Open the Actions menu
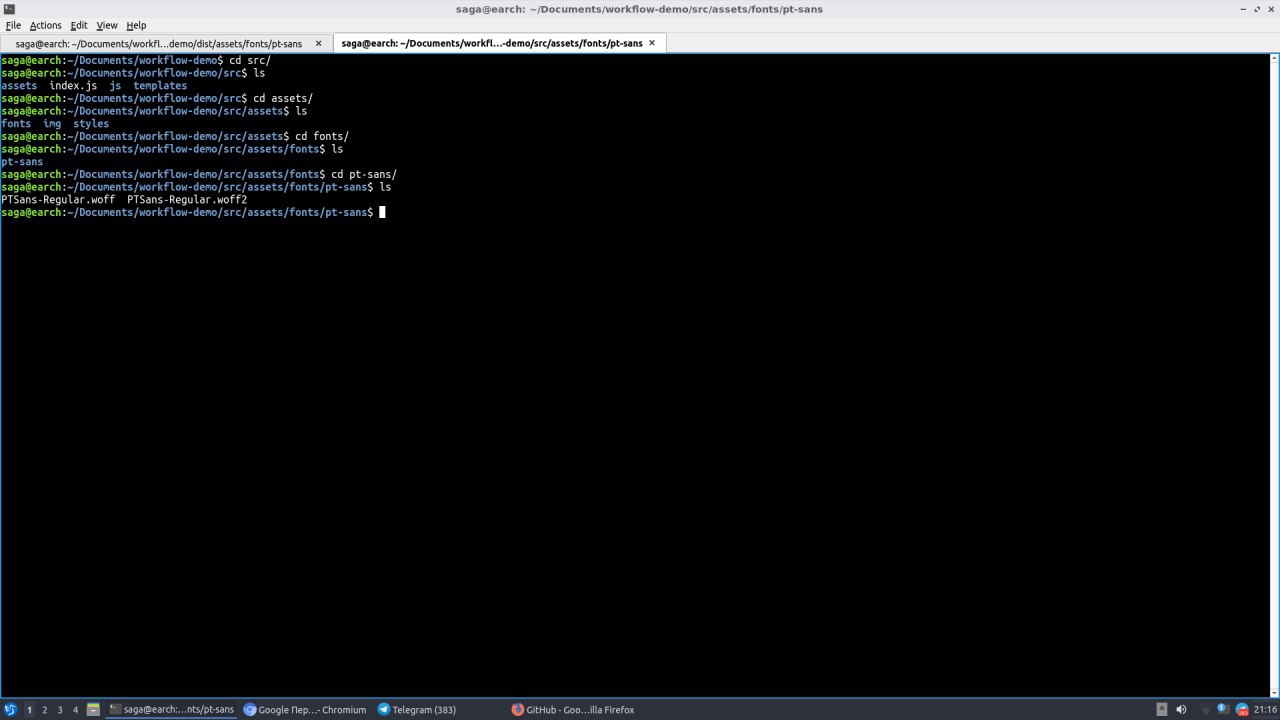Viewport: 1280px width, 720px height. coord(45,25)
